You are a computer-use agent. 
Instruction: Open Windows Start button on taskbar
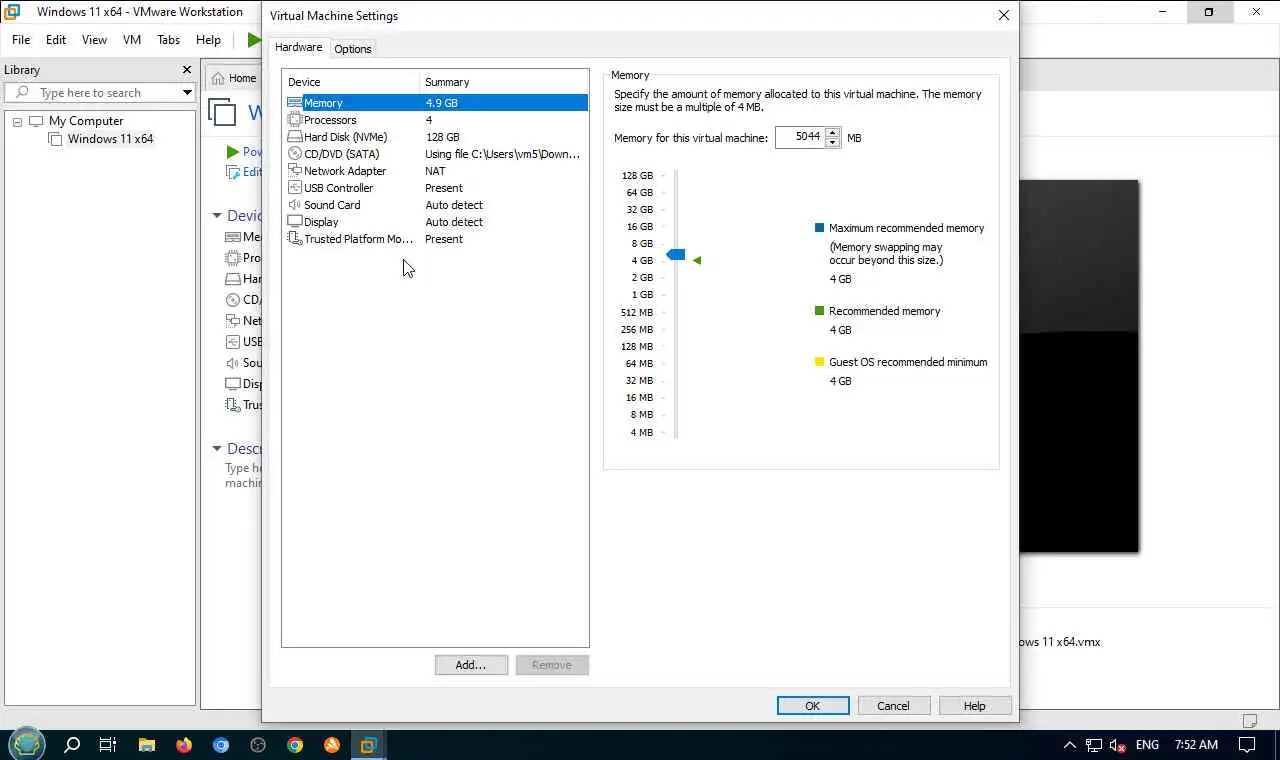tap(27, 745)
